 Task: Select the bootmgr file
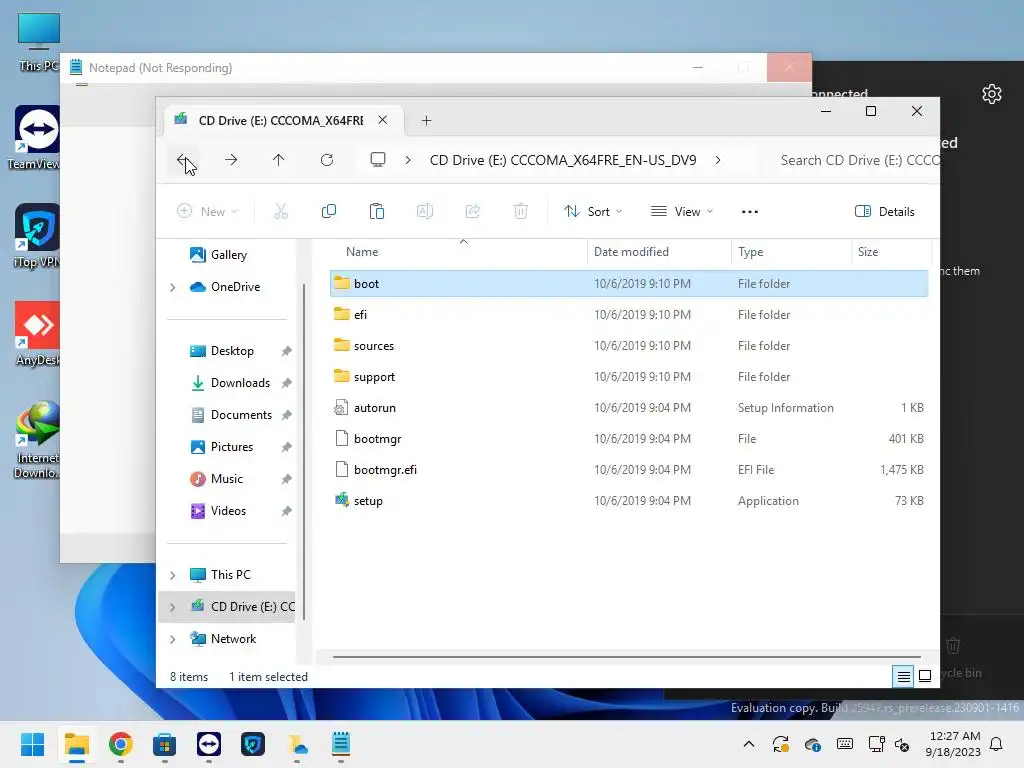pos(629,438)
